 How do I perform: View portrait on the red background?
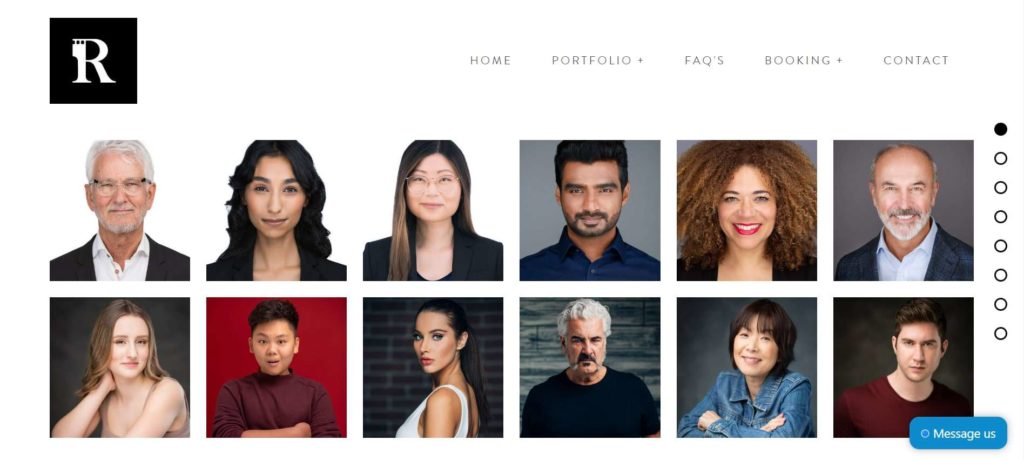pos(276,367)
